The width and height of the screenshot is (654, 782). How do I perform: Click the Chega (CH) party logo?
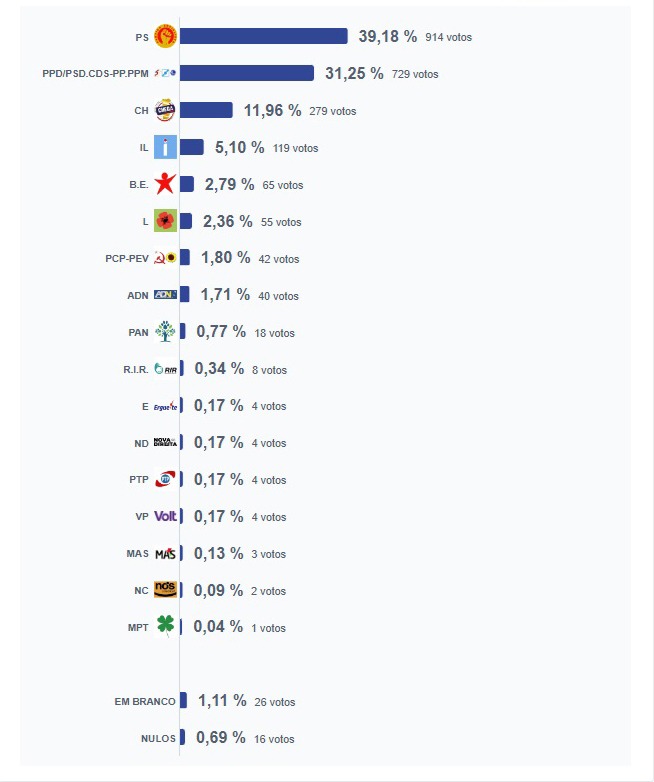tap(165, 110)
